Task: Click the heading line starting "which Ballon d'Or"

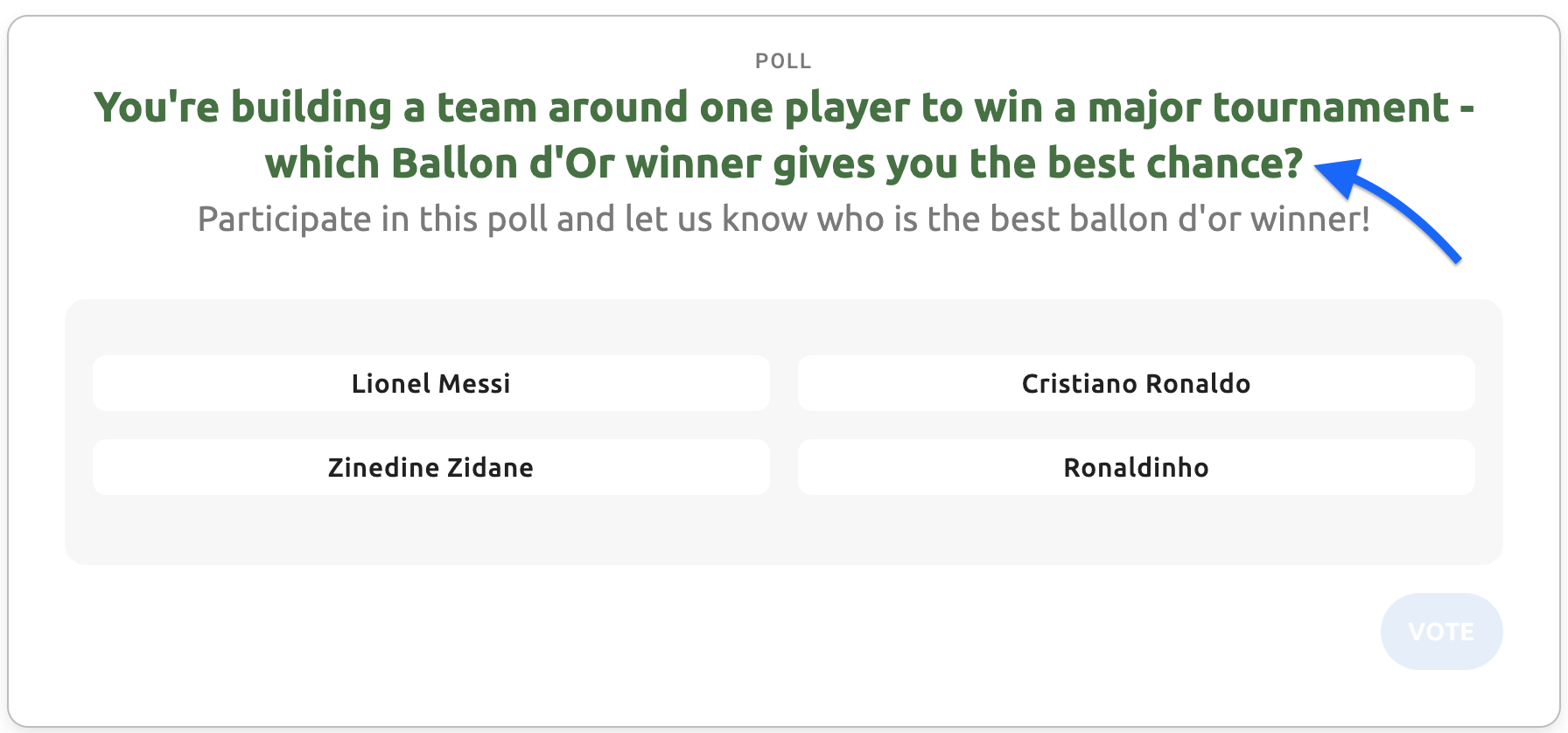Action: pos(783,164)
